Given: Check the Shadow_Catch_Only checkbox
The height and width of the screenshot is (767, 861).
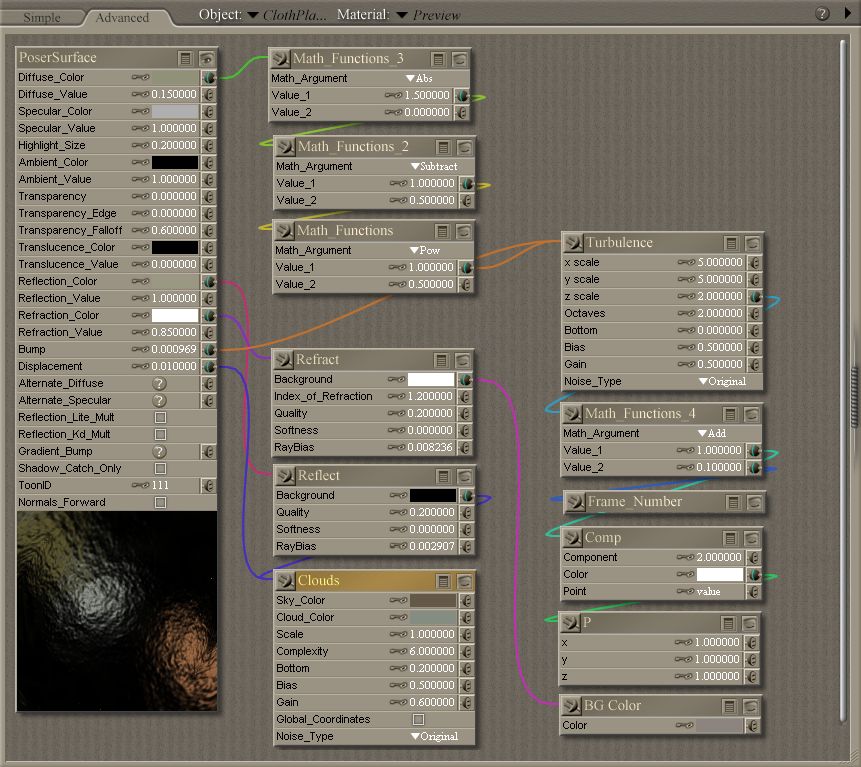Looking at the screenshot, I should (x=160, y=469).
